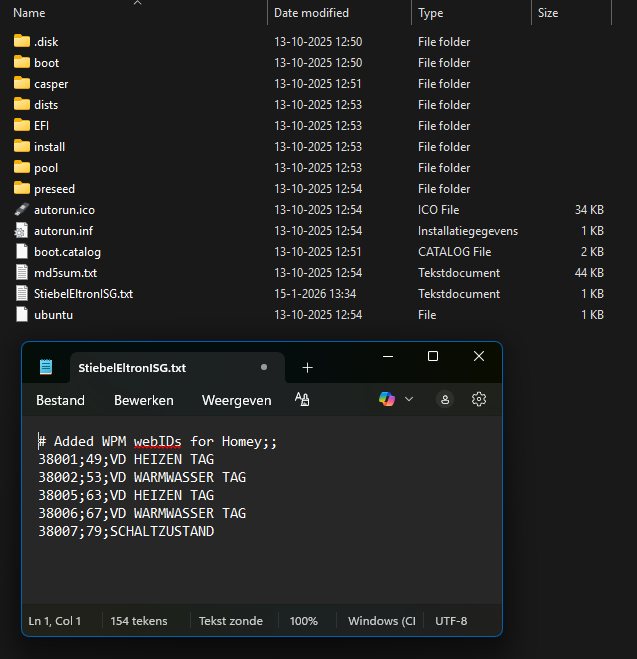Open the Weergeven menu
This screenshot has height=659, width=637.
[236, 400]
